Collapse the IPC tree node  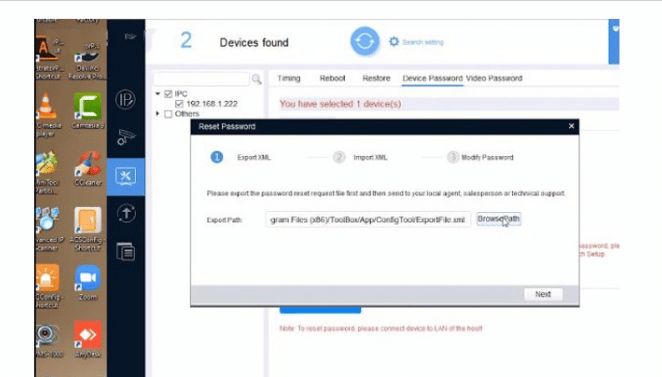[x=157, y=94]
